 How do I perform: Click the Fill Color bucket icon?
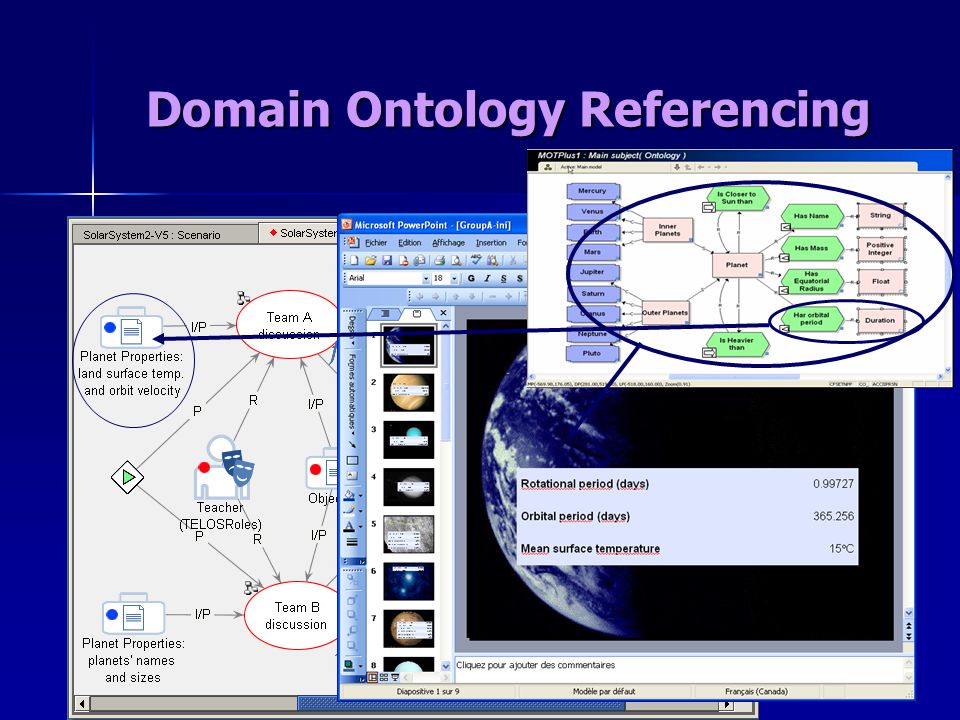click(x=349, y=495)
